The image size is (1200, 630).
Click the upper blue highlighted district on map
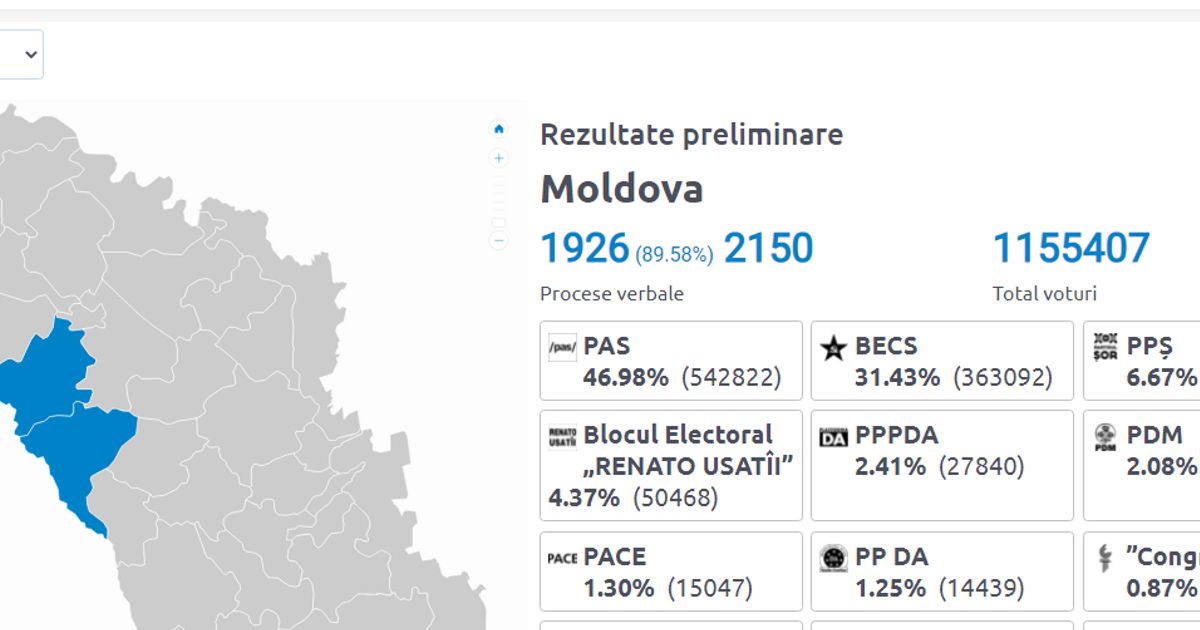pyautogui.click(x=45, y=370)
